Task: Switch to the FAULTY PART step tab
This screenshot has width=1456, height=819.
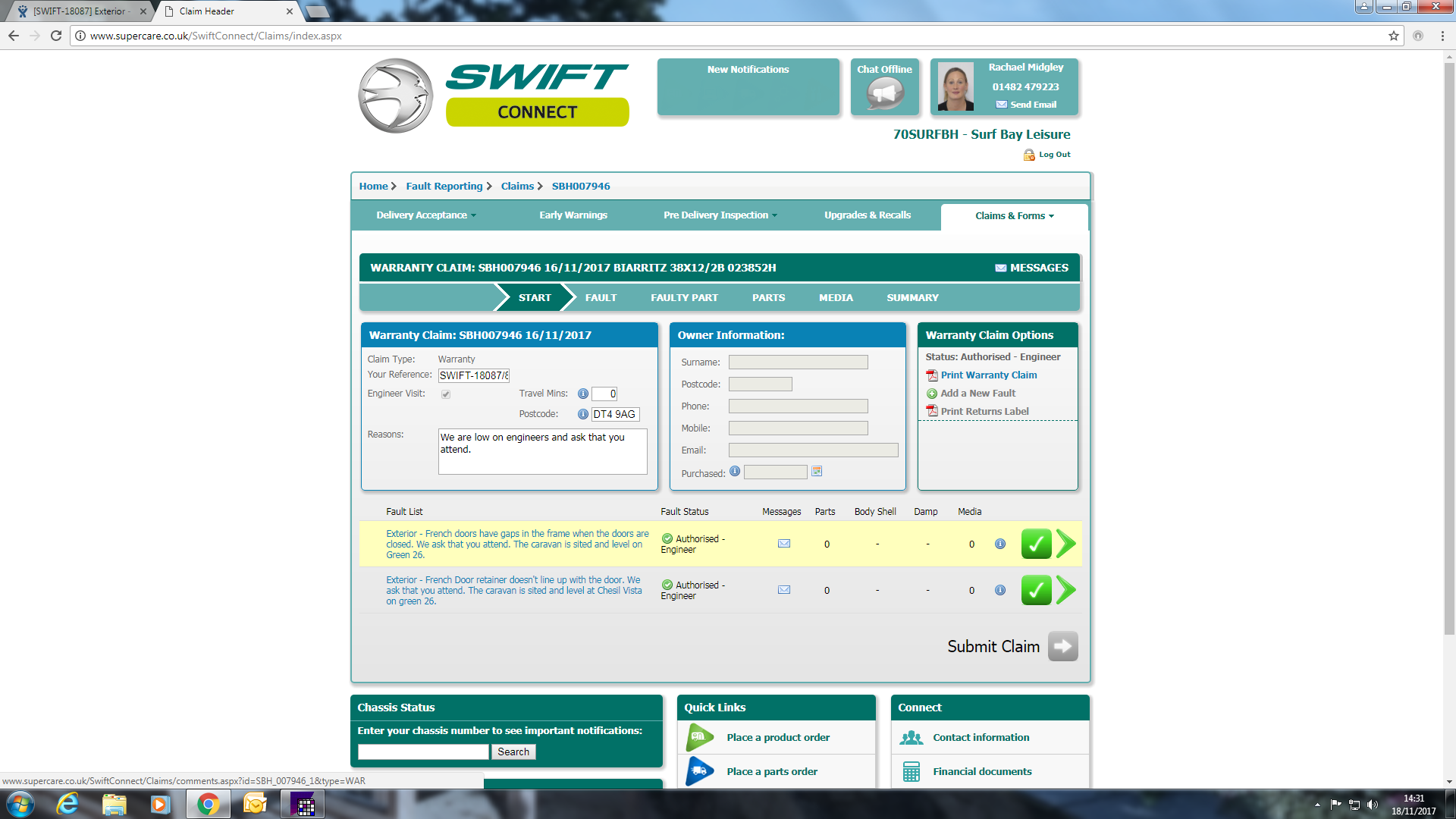Action: (684, 298)
